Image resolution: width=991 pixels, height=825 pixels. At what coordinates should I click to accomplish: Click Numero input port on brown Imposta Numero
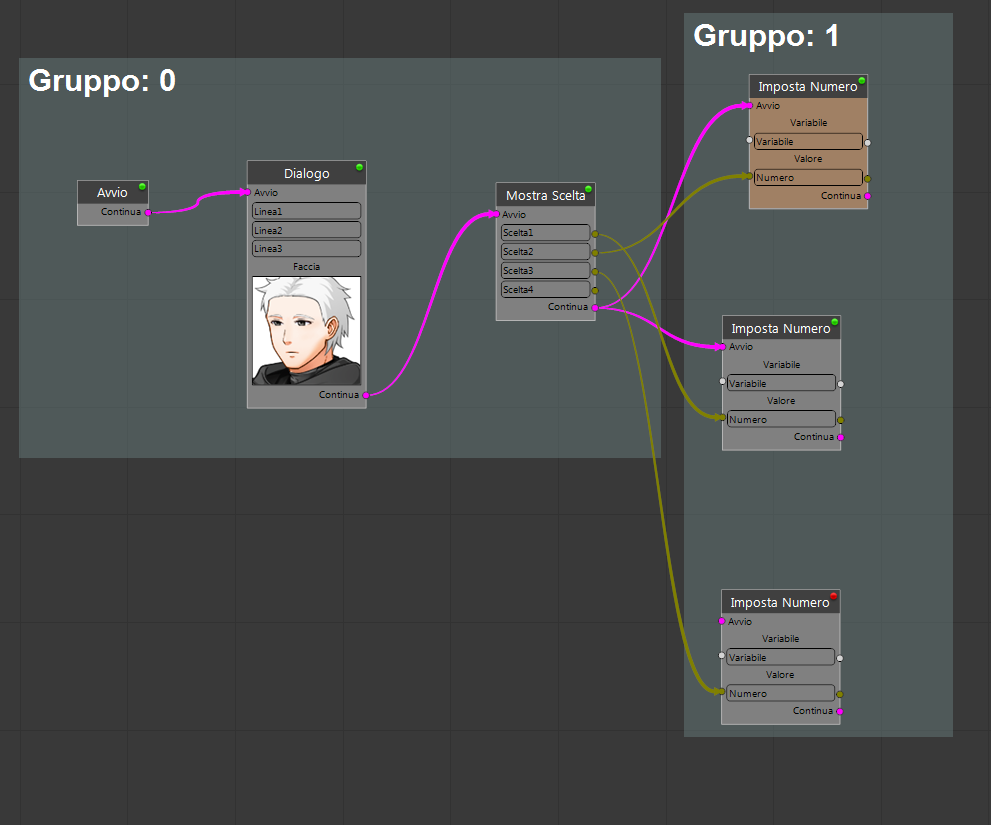point(750,176)
